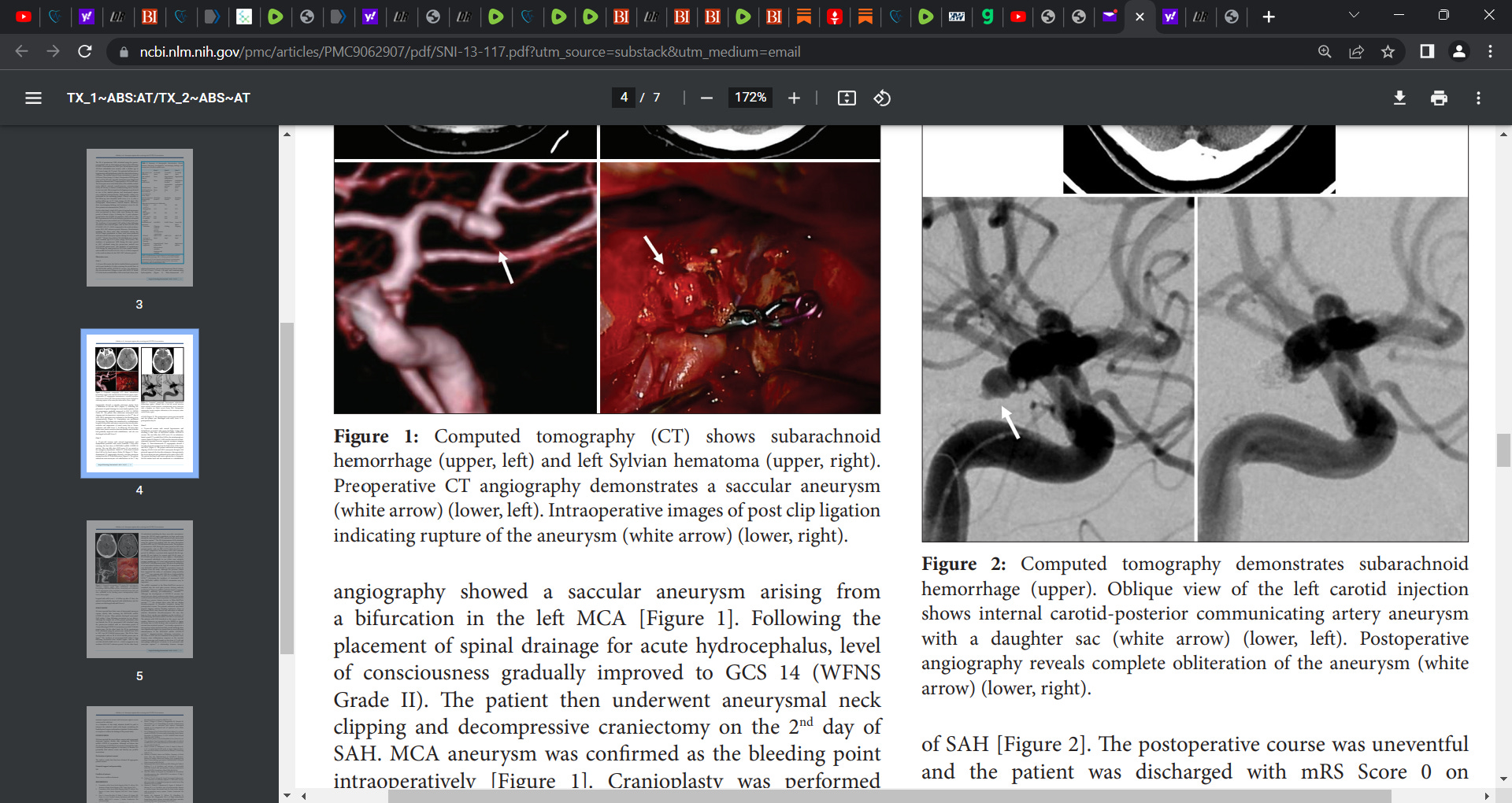Select page 4 thumbnail in sidebar
This screenshot has width=1512, height=803.
click(x=139, y=403)
